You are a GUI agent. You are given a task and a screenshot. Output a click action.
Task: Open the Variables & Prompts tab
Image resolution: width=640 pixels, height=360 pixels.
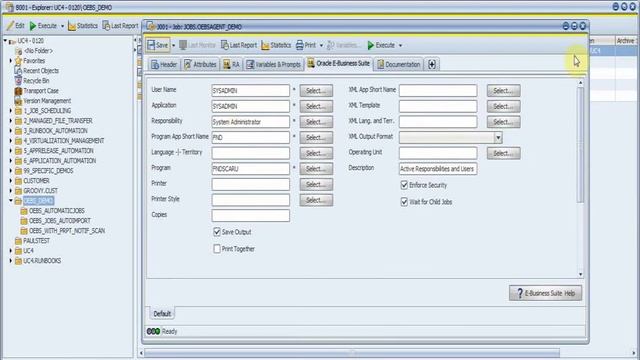tap(274, 64)
